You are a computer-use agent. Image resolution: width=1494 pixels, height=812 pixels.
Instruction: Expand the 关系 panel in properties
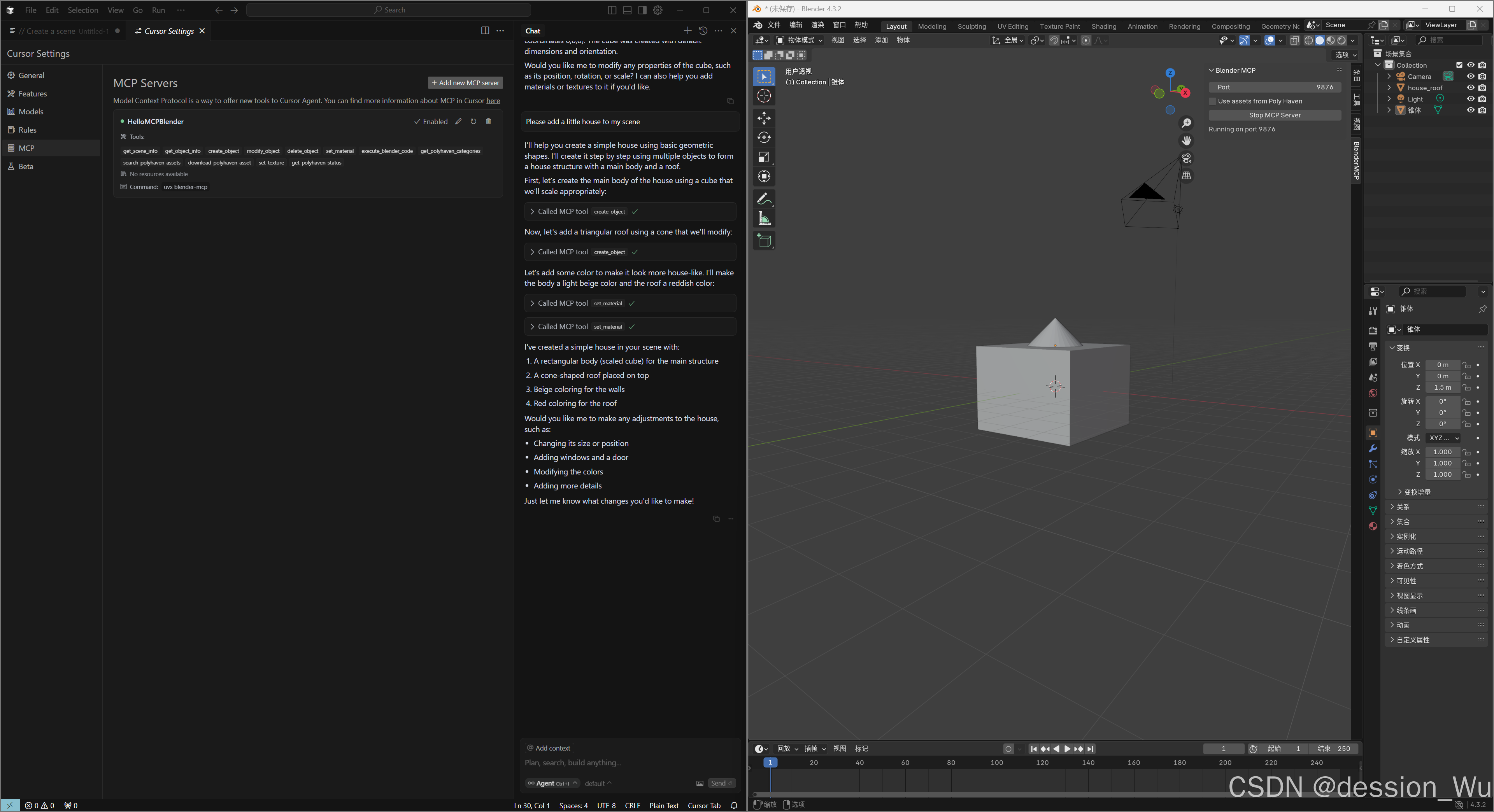tap(1404, 507)
